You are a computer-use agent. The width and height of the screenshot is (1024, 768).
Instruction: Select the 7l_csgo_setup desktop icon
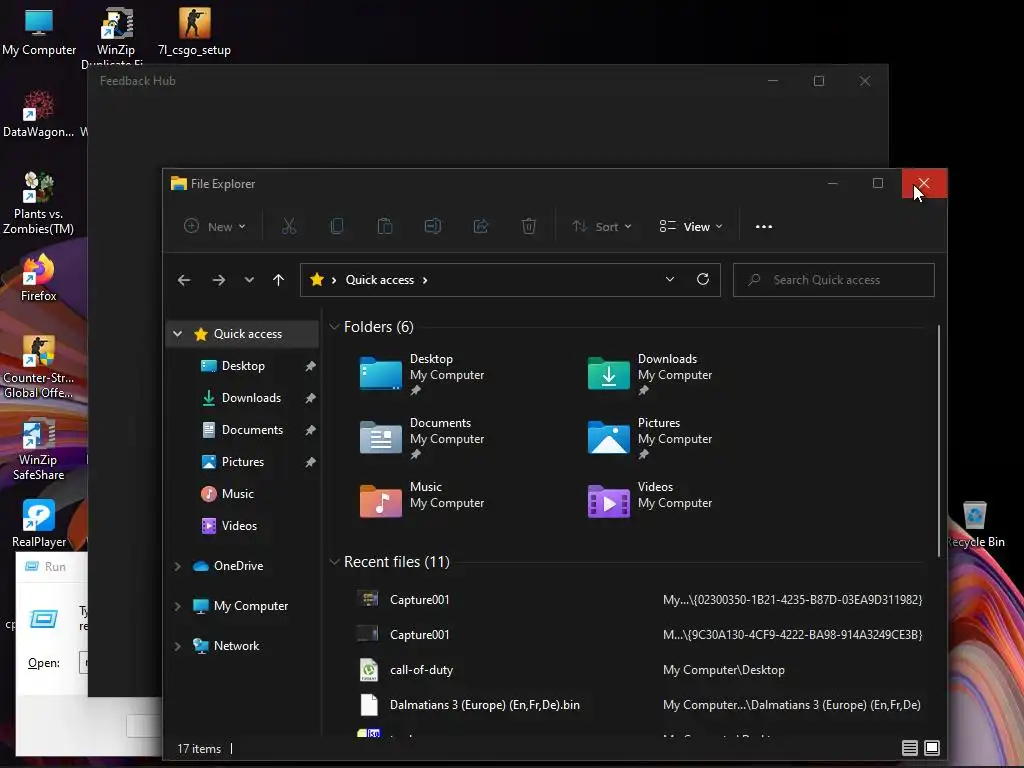195,31
